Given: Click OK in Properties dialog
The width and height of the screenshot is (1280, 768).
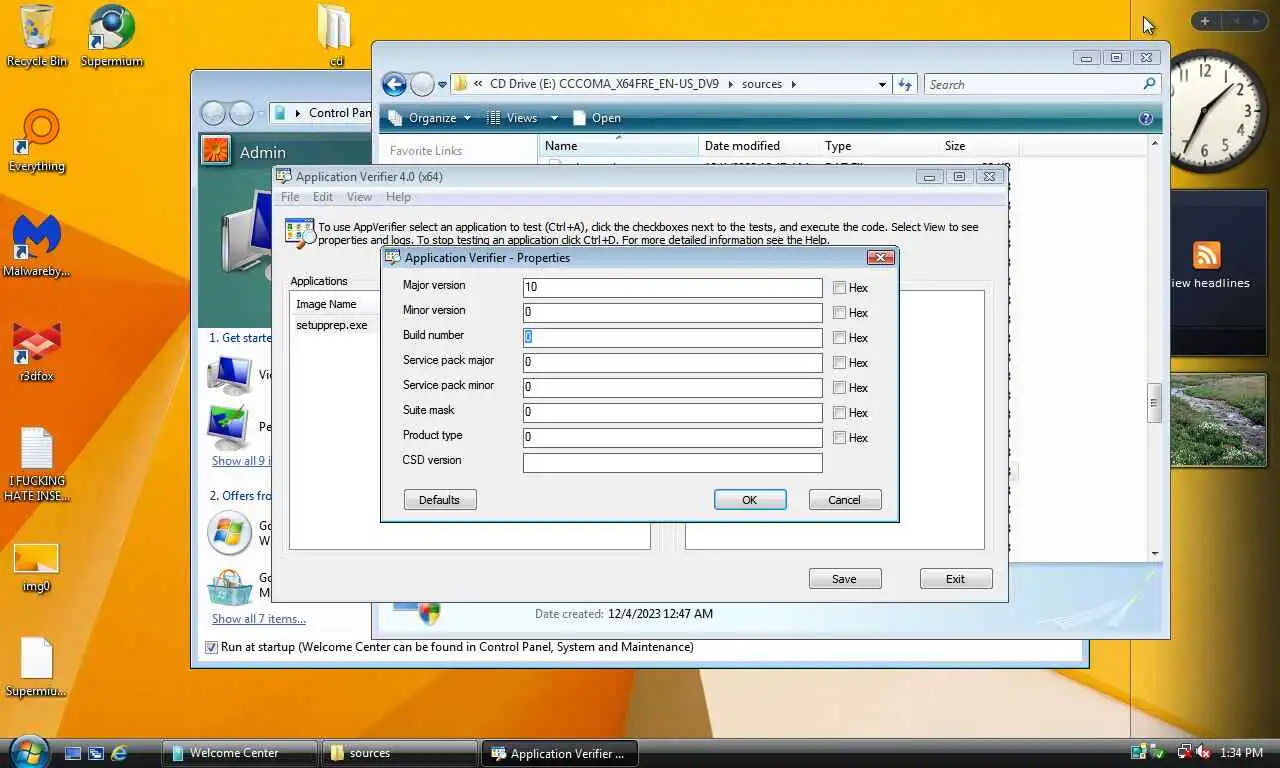Looking at the screenshot, I should [x=750, y=500].
